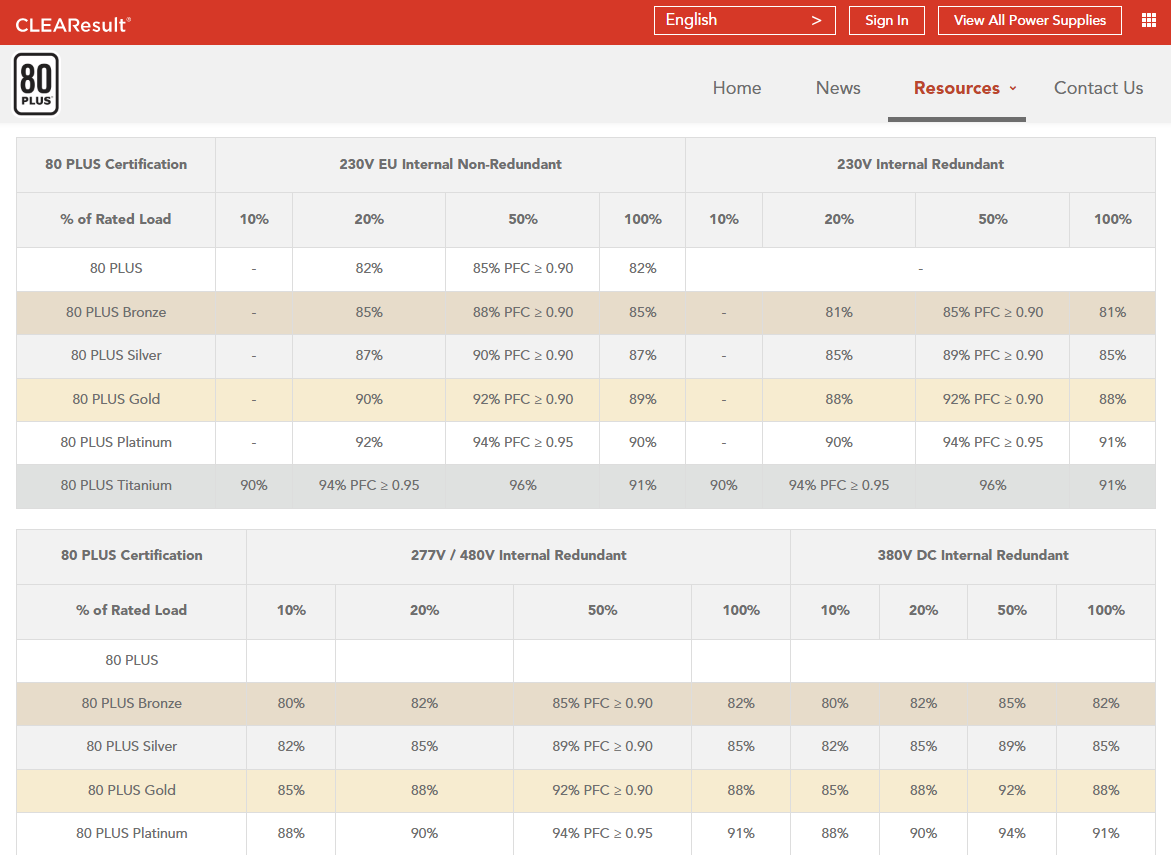Image resolution: width=1171 pixels, height=855 pixels.
Task: Navigate to Contact Us
Action: [1098, 88]
